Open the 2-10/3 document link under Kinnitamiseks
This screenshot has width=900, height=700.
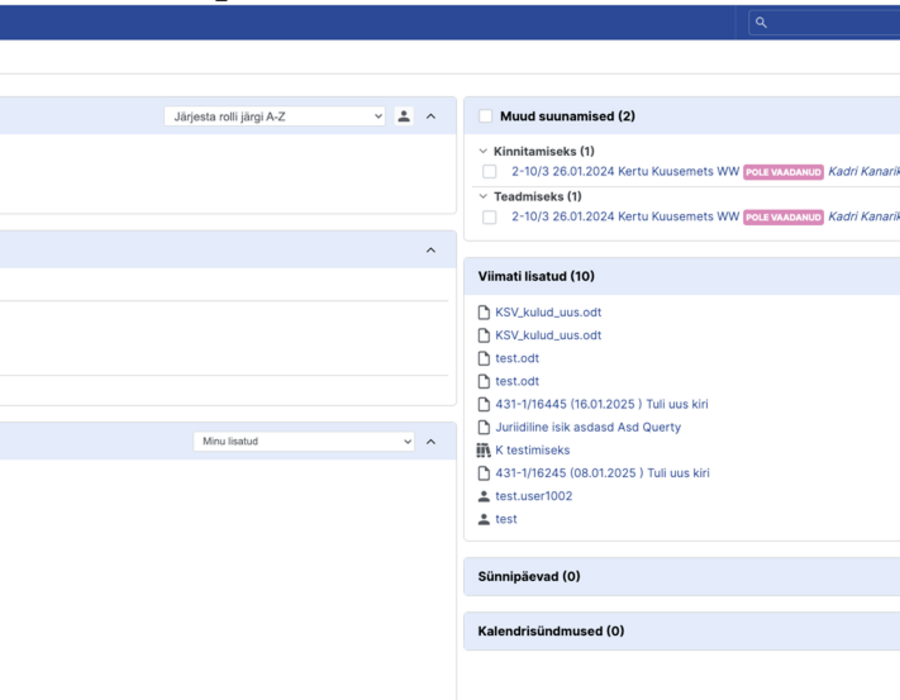(x=625, y=172)
